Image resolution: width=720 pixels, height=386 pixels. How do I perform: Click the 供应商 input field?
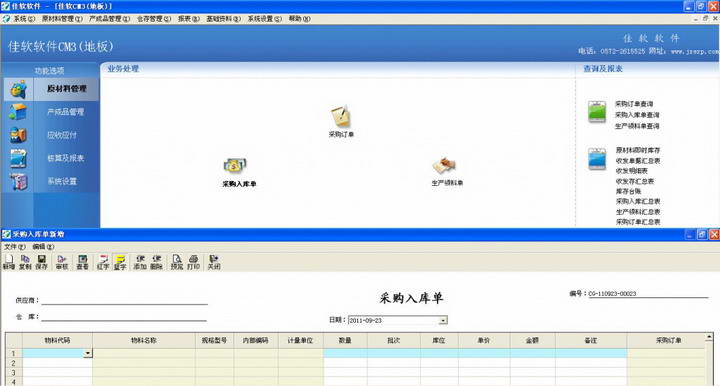pyautogui.click(x=124, y=300)
